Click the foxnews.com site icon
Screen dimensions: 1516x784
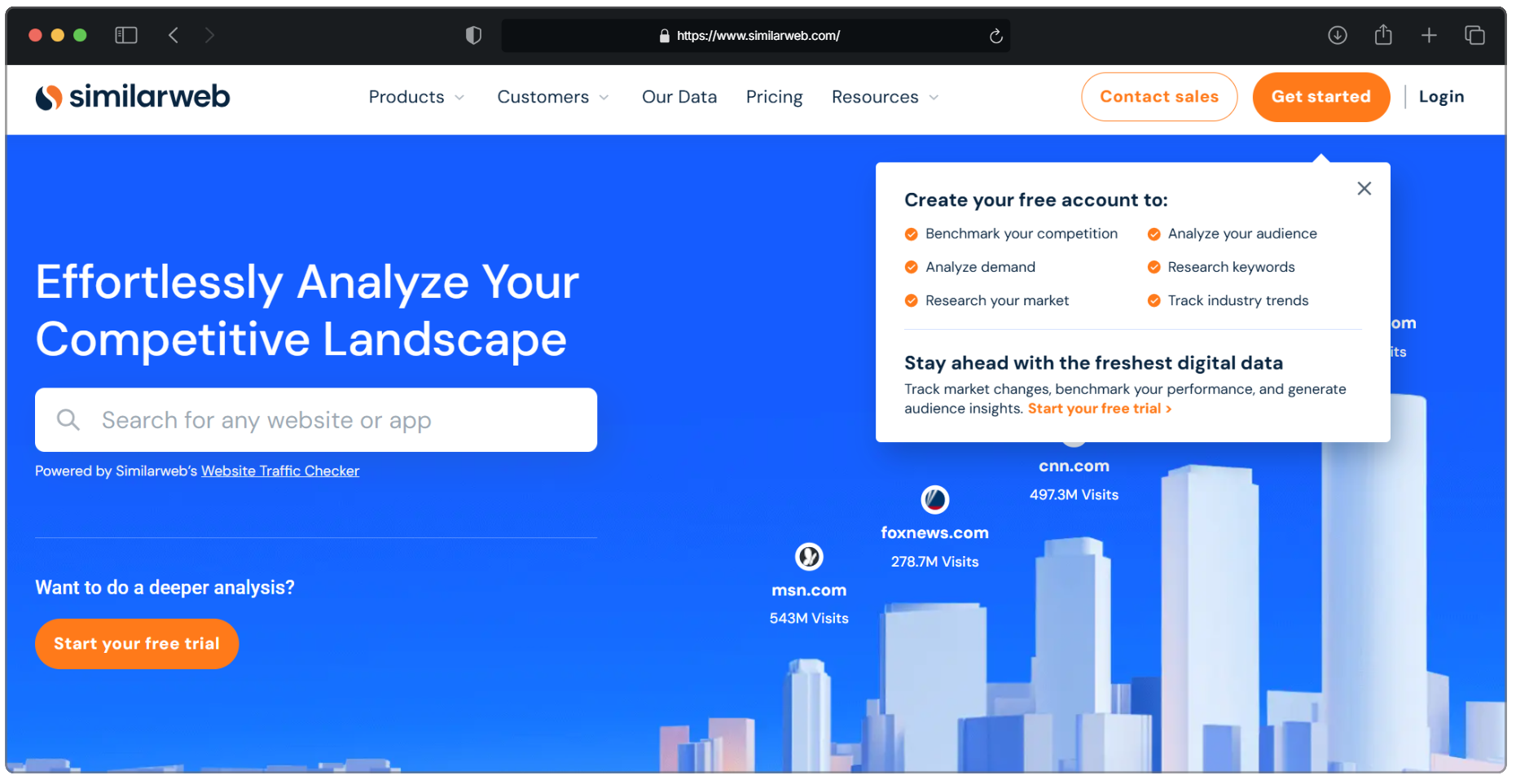pos(935,499)
